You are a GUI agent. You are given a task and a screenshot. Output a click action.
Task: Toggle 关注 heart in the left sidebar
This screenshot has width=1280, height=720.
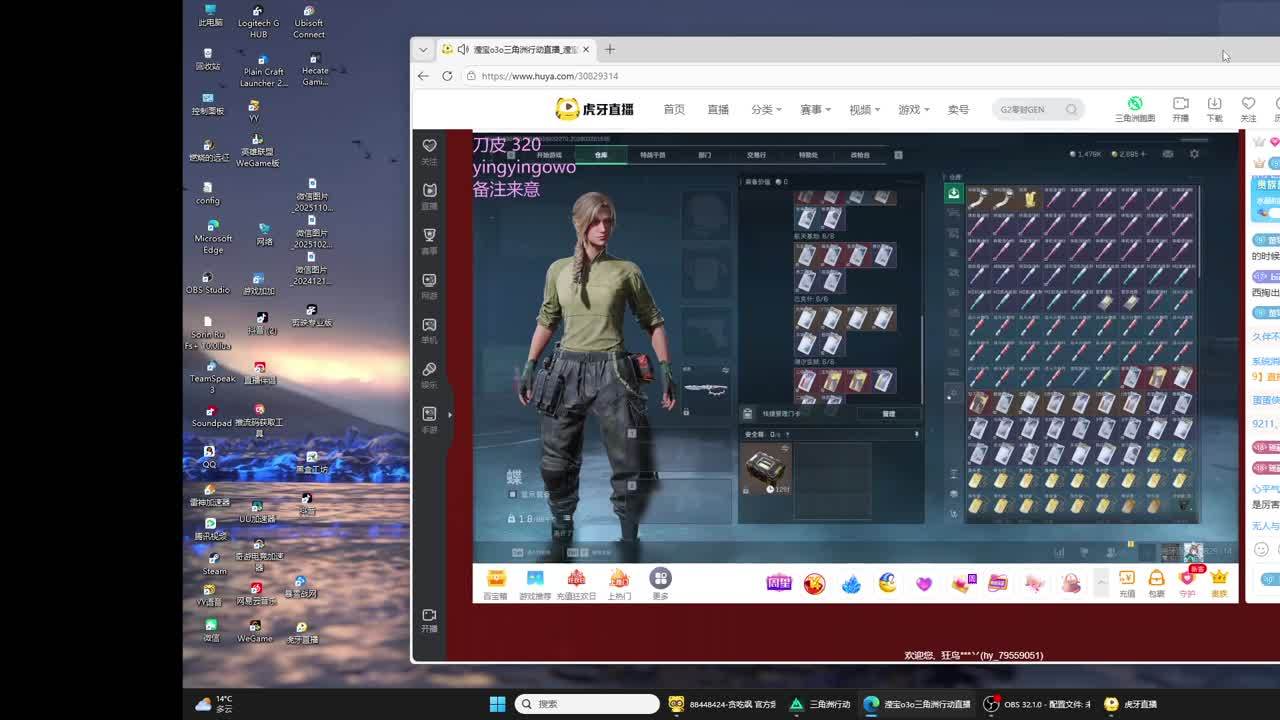click(x=429, y=151)
